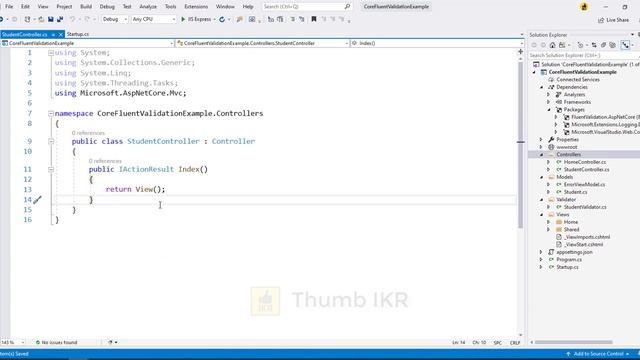This screenshot has height=360, width=640.
Task: Click the pending changes filter icon in Solution Explorer
Action: [x=580, y=45]
